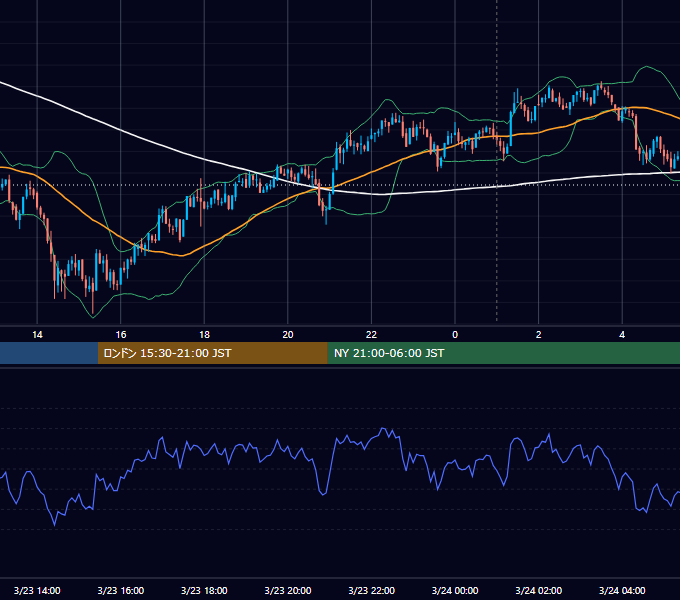Image resolution: width=680 pixels, height=600 pixels.
Task: Click the London 15:30-21:00 JST session bar
Action: coord(212,353)
